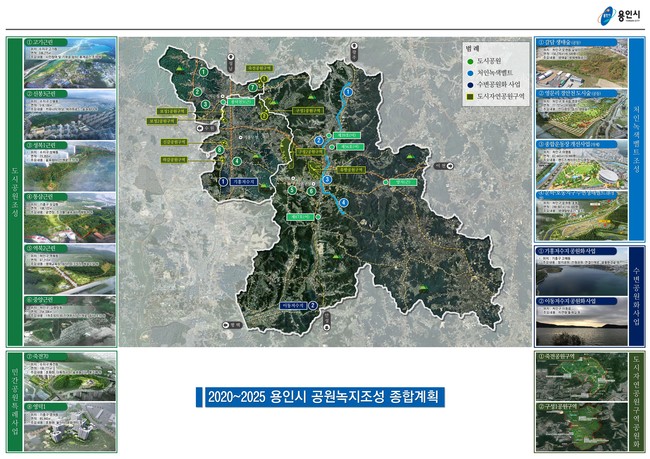Click the navy 이동저수지 map label

pos(293,306)
